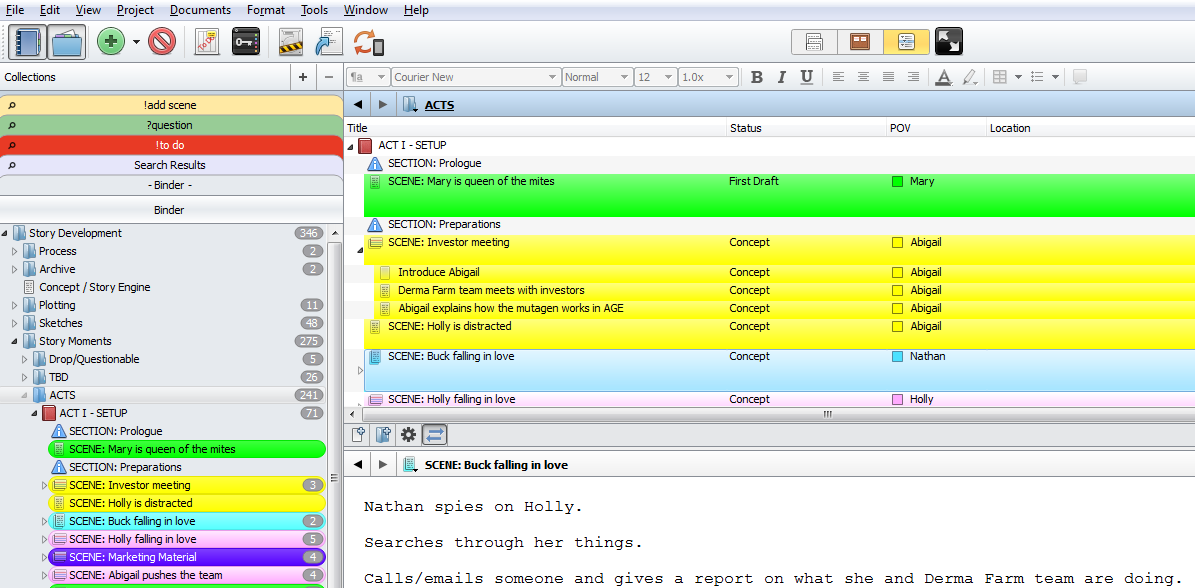1195x588 pixels.
Task: Go back in outliner editor history
Action: click(357, 105)
